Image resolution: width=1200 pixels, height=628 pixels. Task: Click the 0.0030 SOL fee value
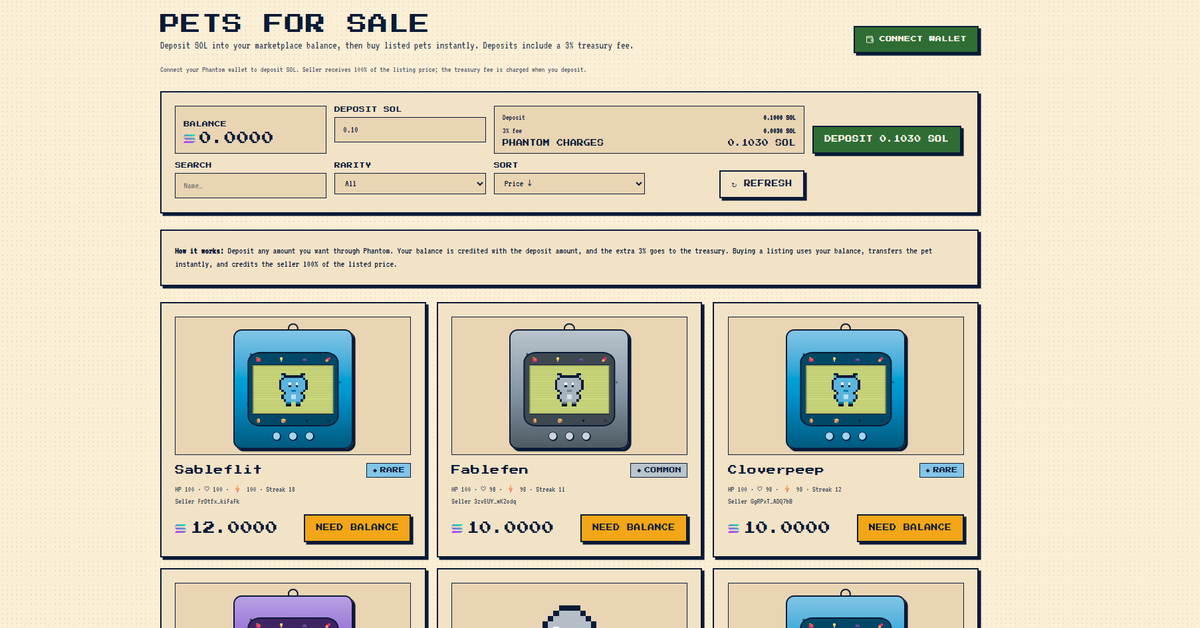[779, 131]
